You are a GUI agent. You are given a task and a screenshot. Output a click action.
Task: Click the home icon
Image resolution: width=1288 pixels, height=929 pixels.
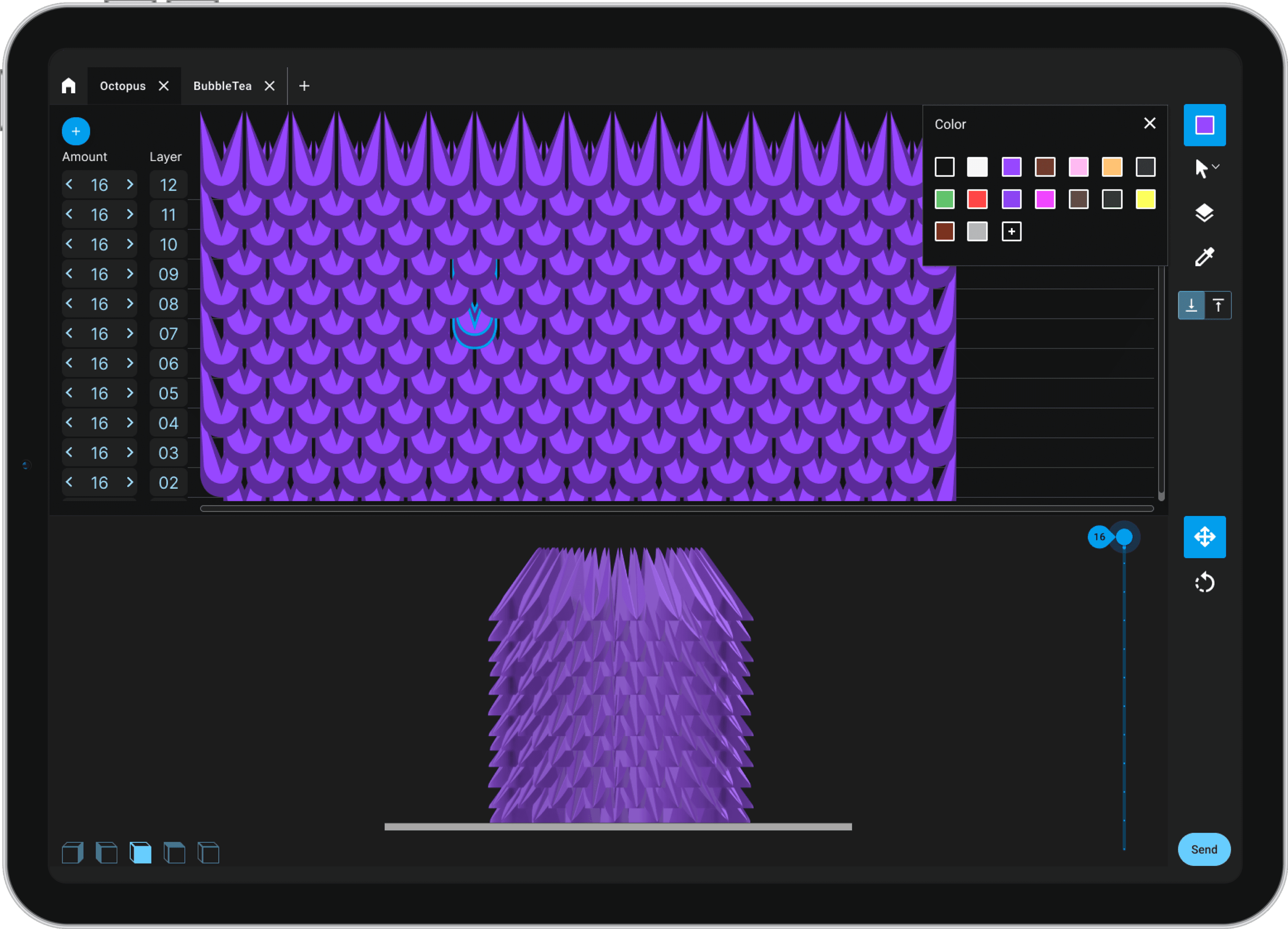69,86
